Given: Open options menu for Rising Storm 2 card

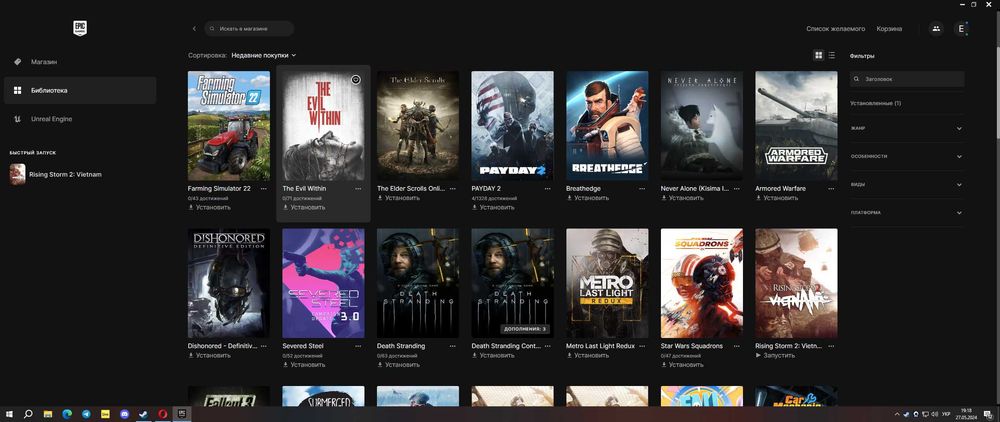Looking at the screenshot, I should (830, 346).
